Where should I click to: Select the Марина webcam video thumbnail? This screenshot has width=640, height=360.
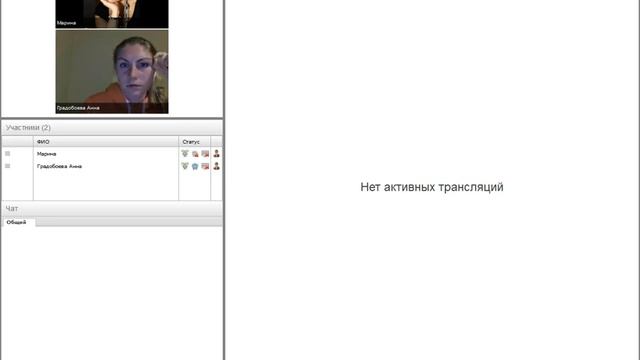(112, 14)
